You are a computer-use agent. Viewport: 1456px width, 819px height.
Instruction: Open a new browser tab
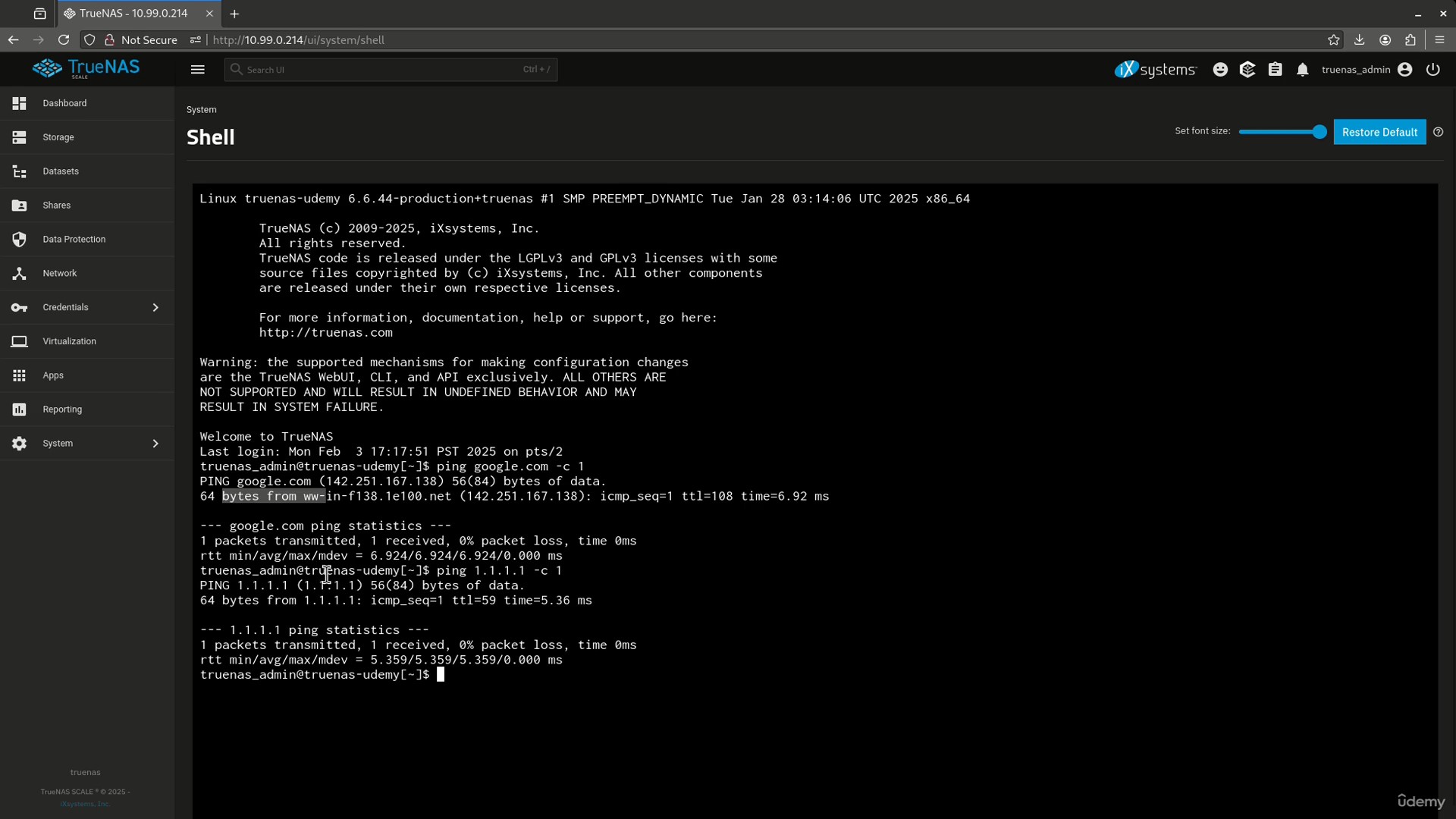point(234,14)
